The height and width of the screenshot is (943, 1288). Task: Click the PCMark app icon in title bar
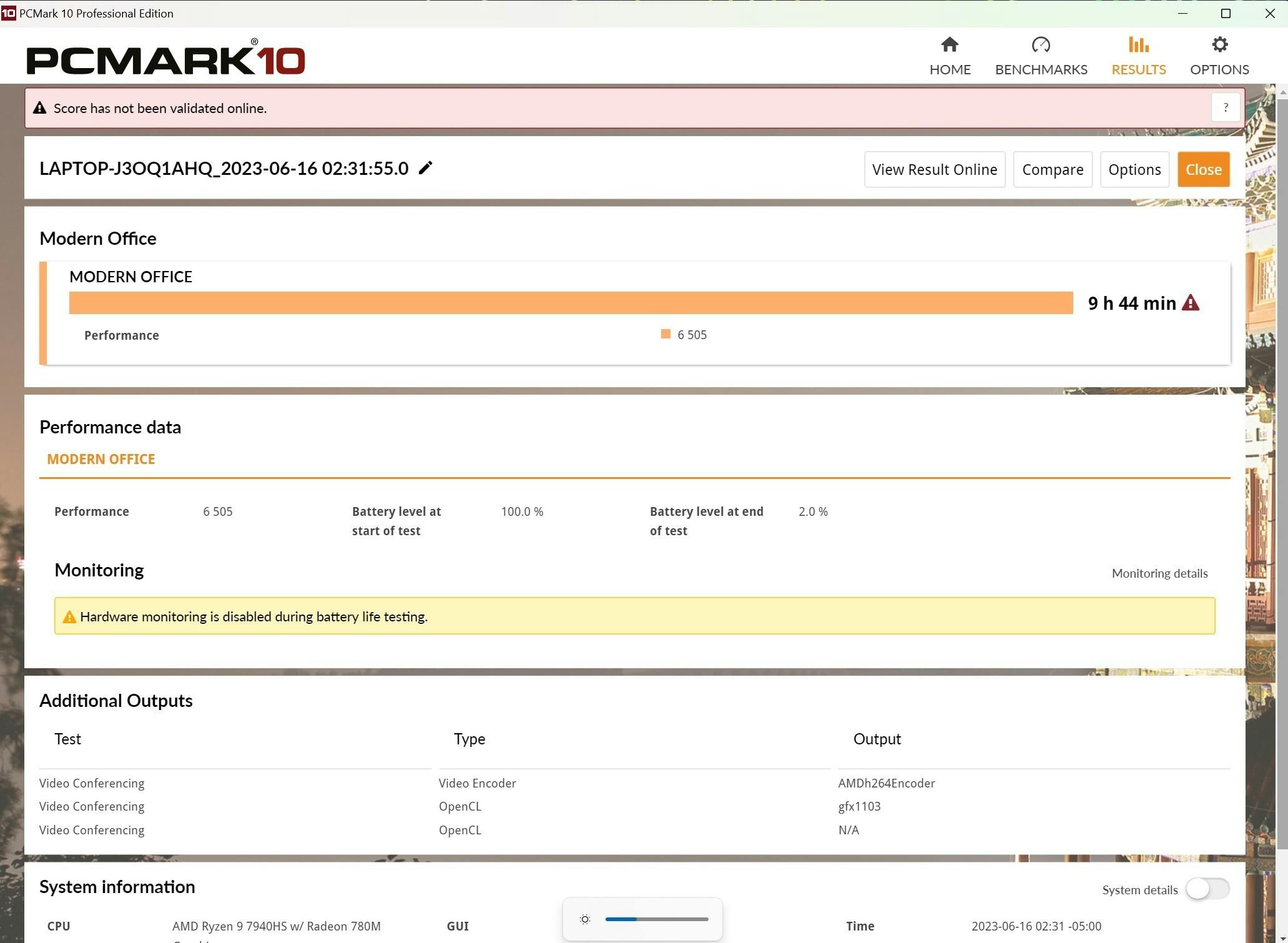pos(9,13)
